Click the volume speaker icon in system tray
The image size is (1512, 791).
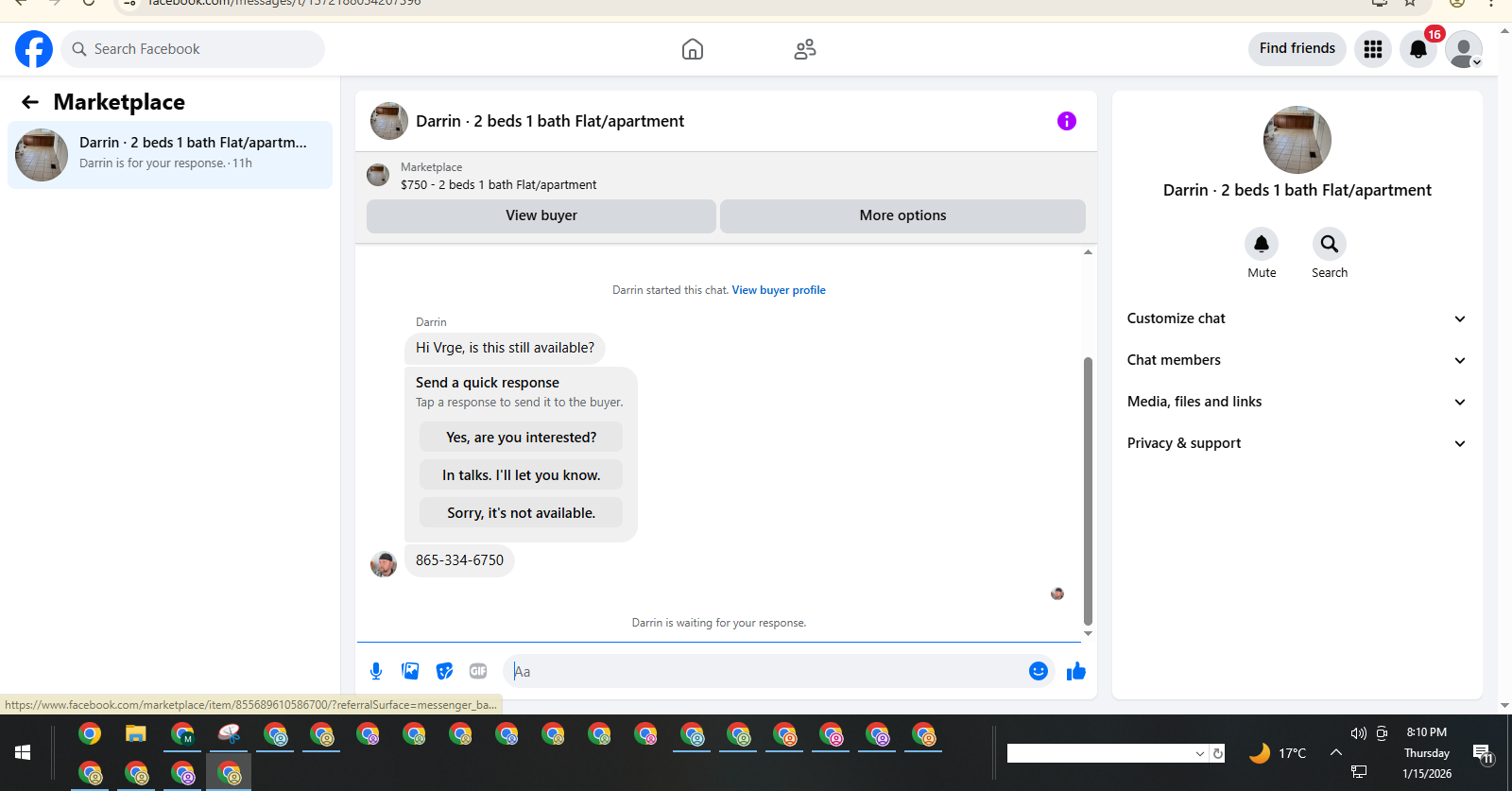(x=1359, y=733)
